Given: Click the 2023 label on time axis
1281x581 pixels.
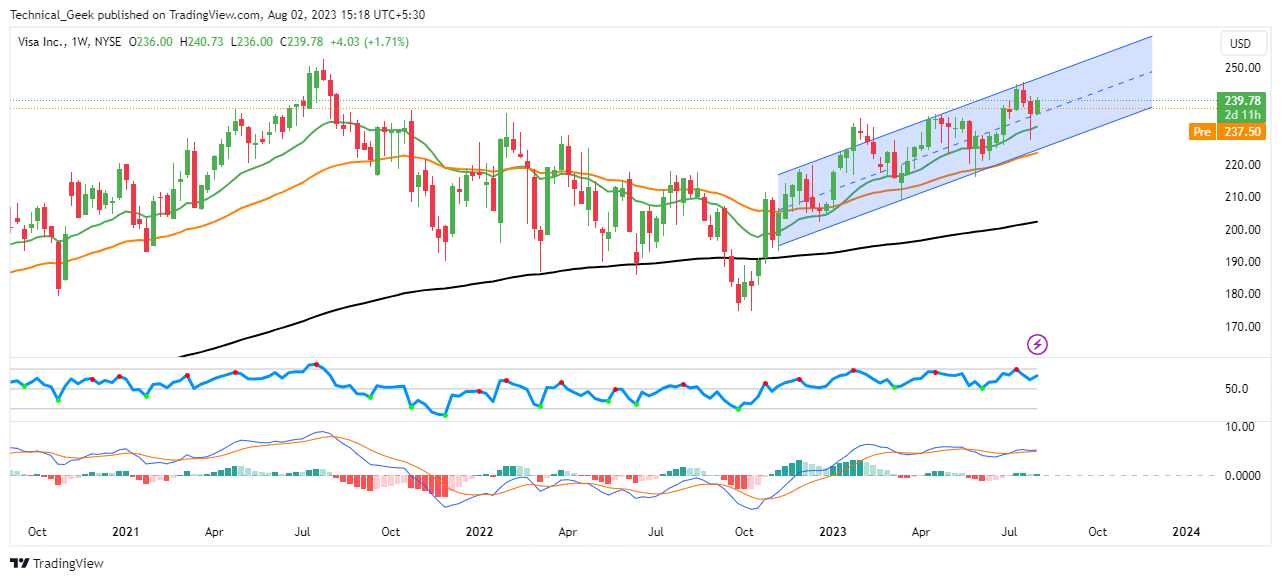Looking at the screenshot, I should [x=833, y=532].
